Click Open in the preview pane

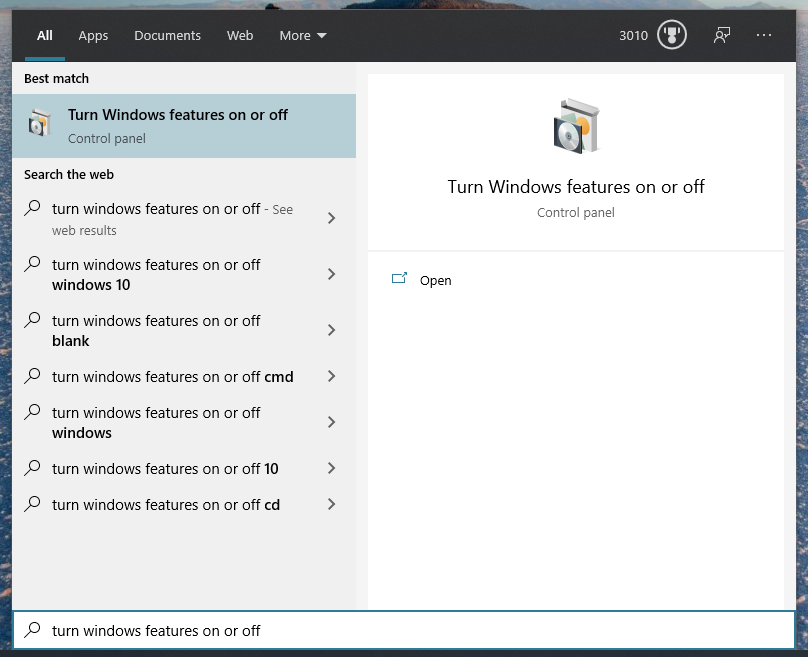435,280
